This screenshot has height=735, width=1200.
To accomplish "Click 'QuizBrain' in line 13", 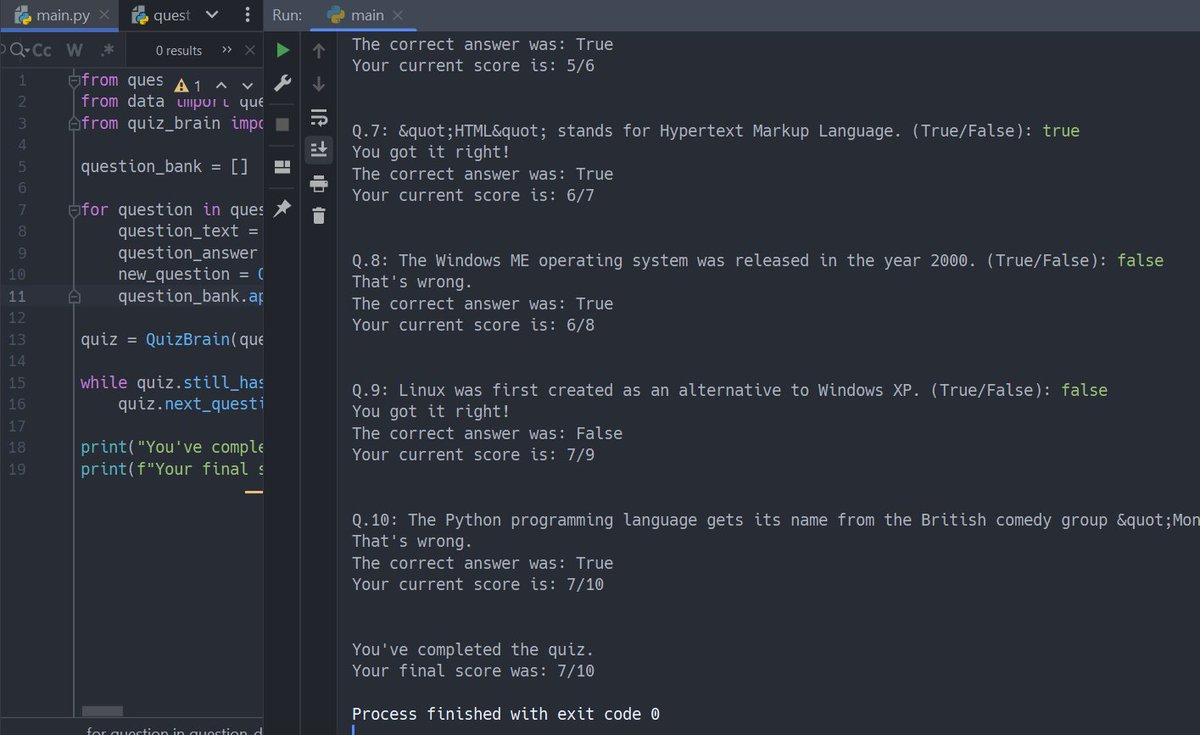I will pyautogui.click(x=186, y=340).
